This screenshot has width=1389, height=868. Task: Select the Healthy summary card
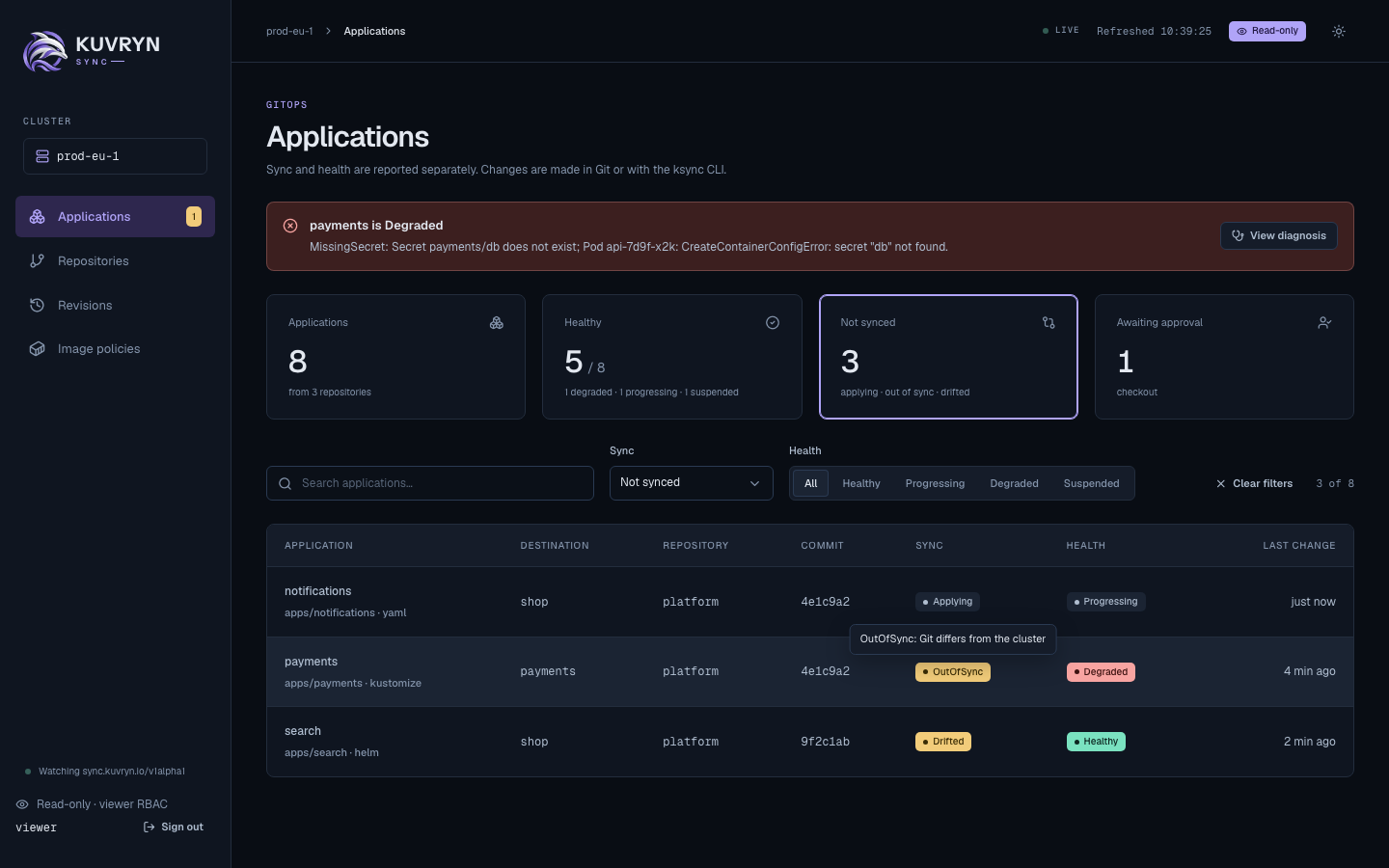[x=672, y=357]
